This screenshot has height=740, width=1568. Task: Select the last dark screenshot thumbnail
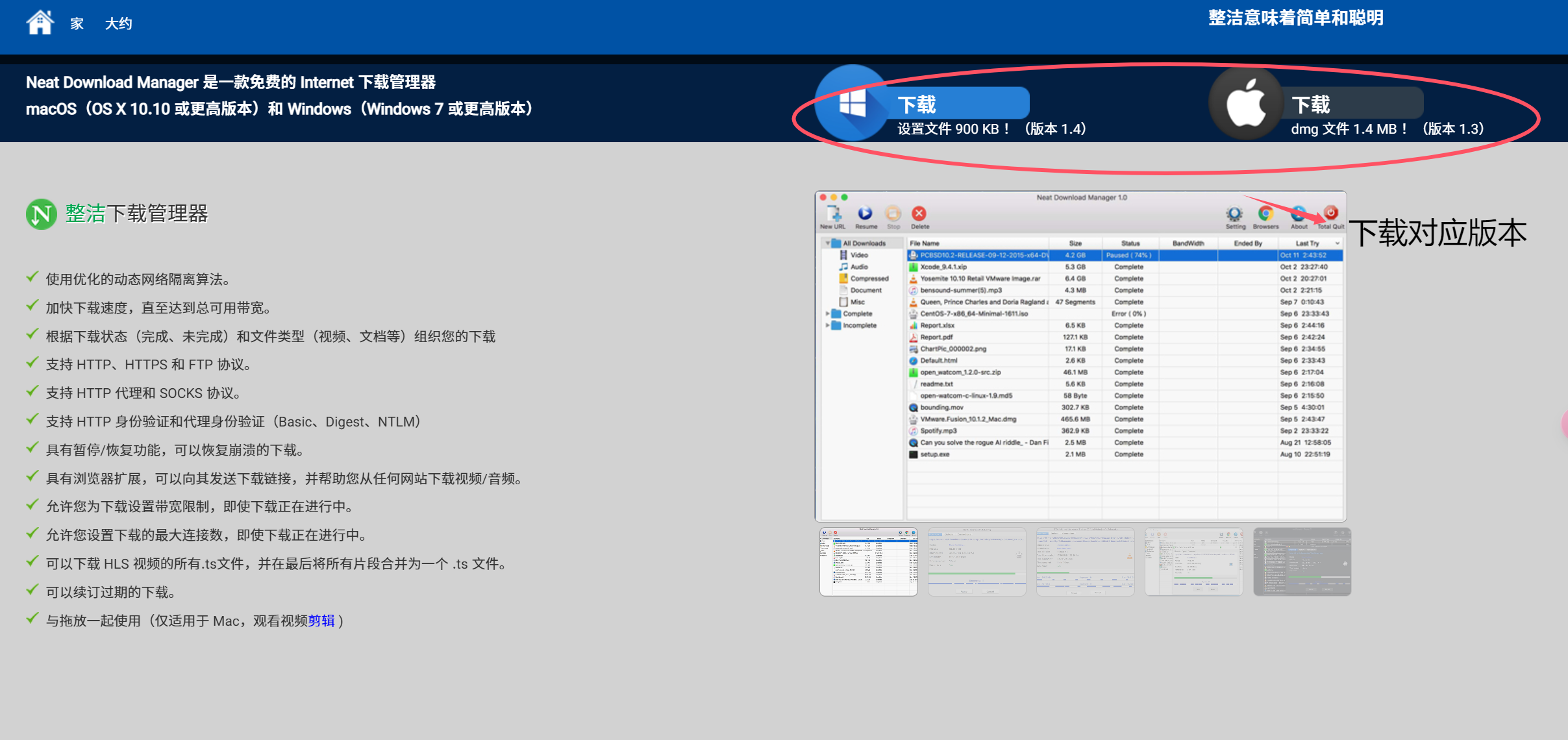[1302, 561]
